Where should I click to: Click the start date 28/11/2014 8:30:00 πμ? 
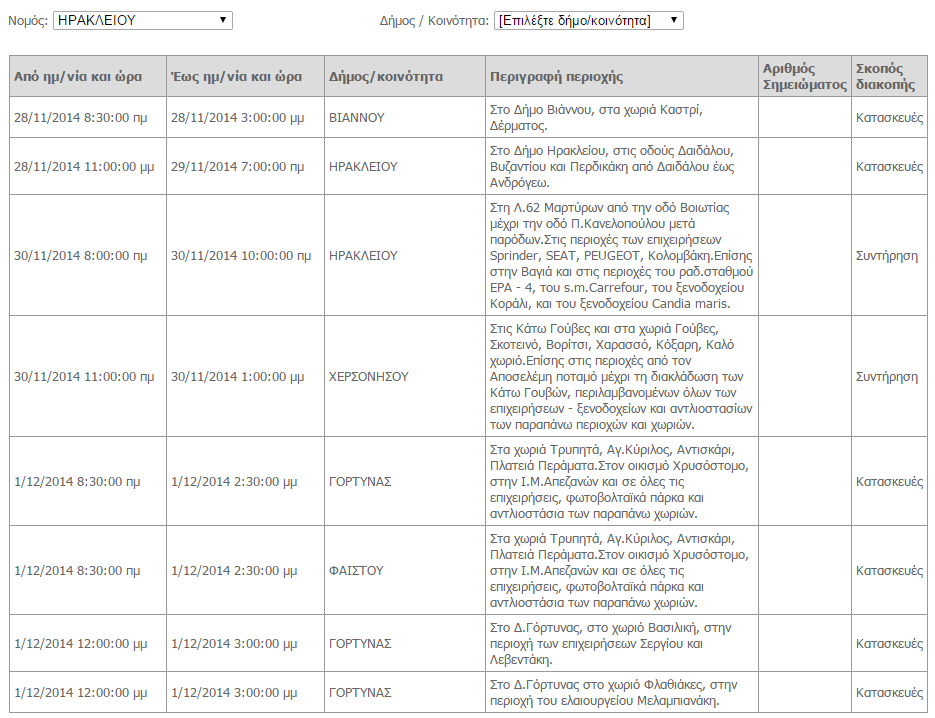(x=81, y=117)
